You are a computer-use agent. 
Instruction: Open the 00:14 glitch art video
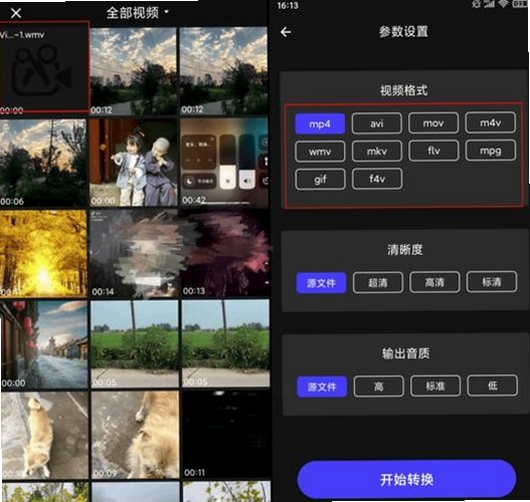click(x=135, y=254)
